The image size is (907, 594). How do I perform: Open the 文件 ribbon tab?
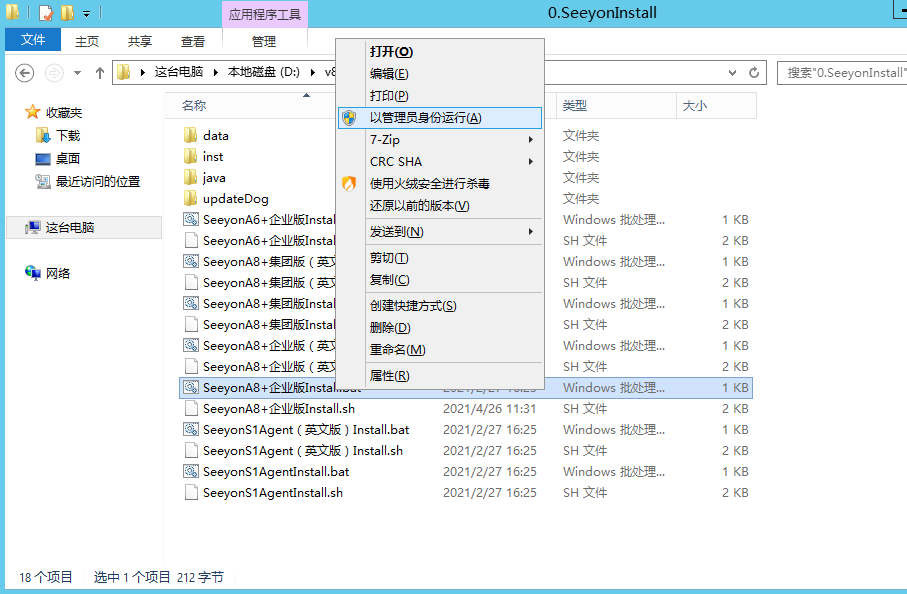click(33, 39)
